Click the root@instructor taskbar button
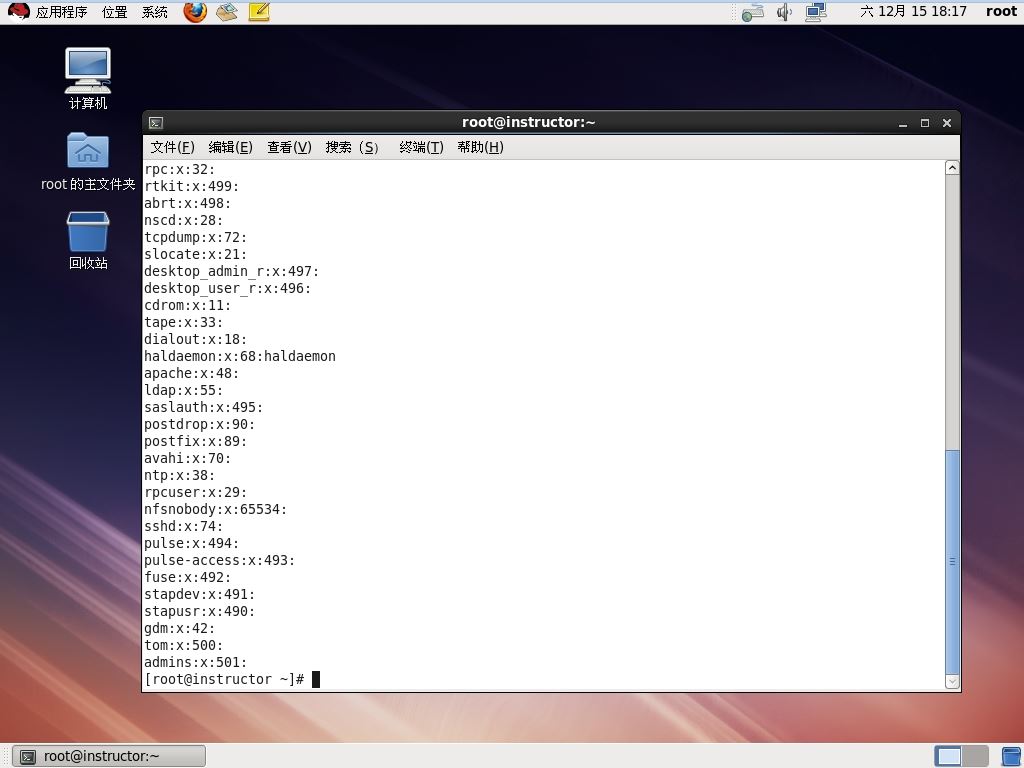This screenshot has height=768, width=1024. click(x=109, y=756)
